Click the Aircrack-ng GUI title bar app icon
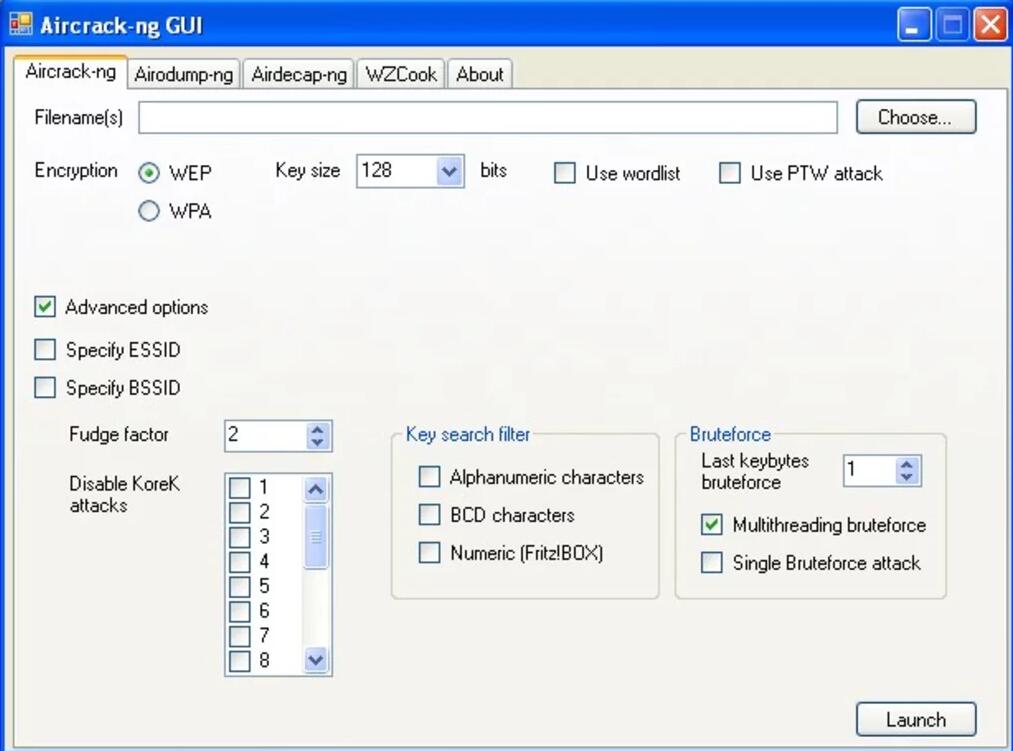Image resolution: width=1013 pixels, height=751 pixels. (x=20, y=23)
